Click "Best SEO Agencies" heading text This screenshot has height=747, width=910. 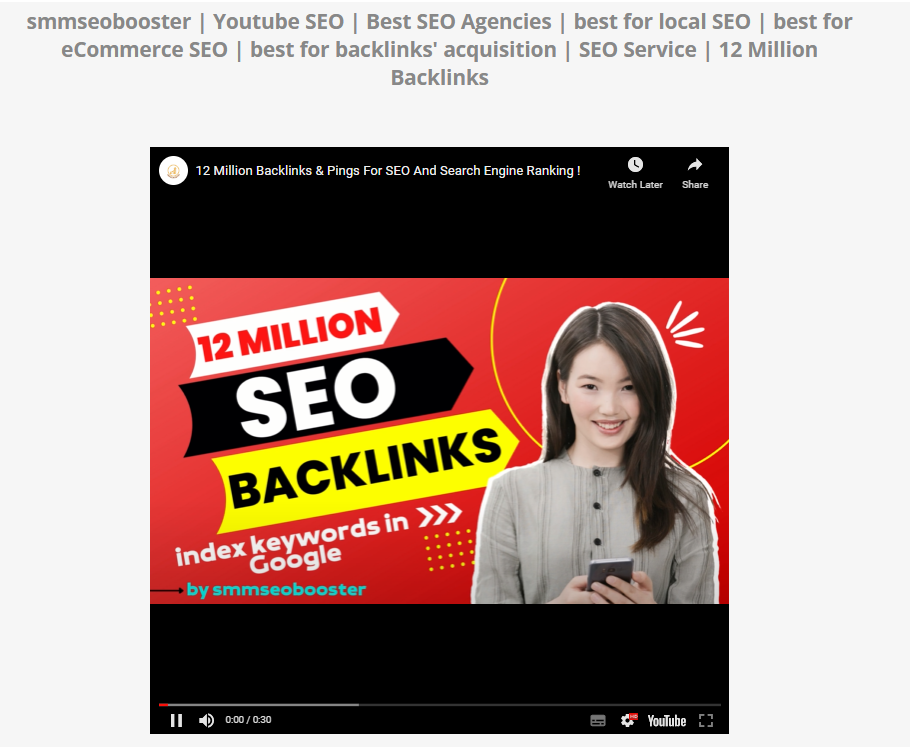pos(458,21)
